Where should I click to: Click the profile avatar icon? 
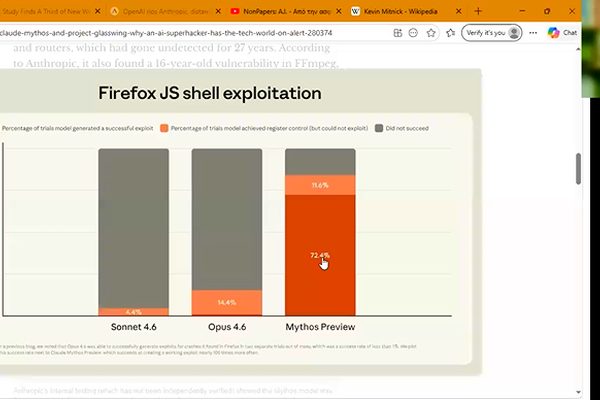click(x=514, y=33)
